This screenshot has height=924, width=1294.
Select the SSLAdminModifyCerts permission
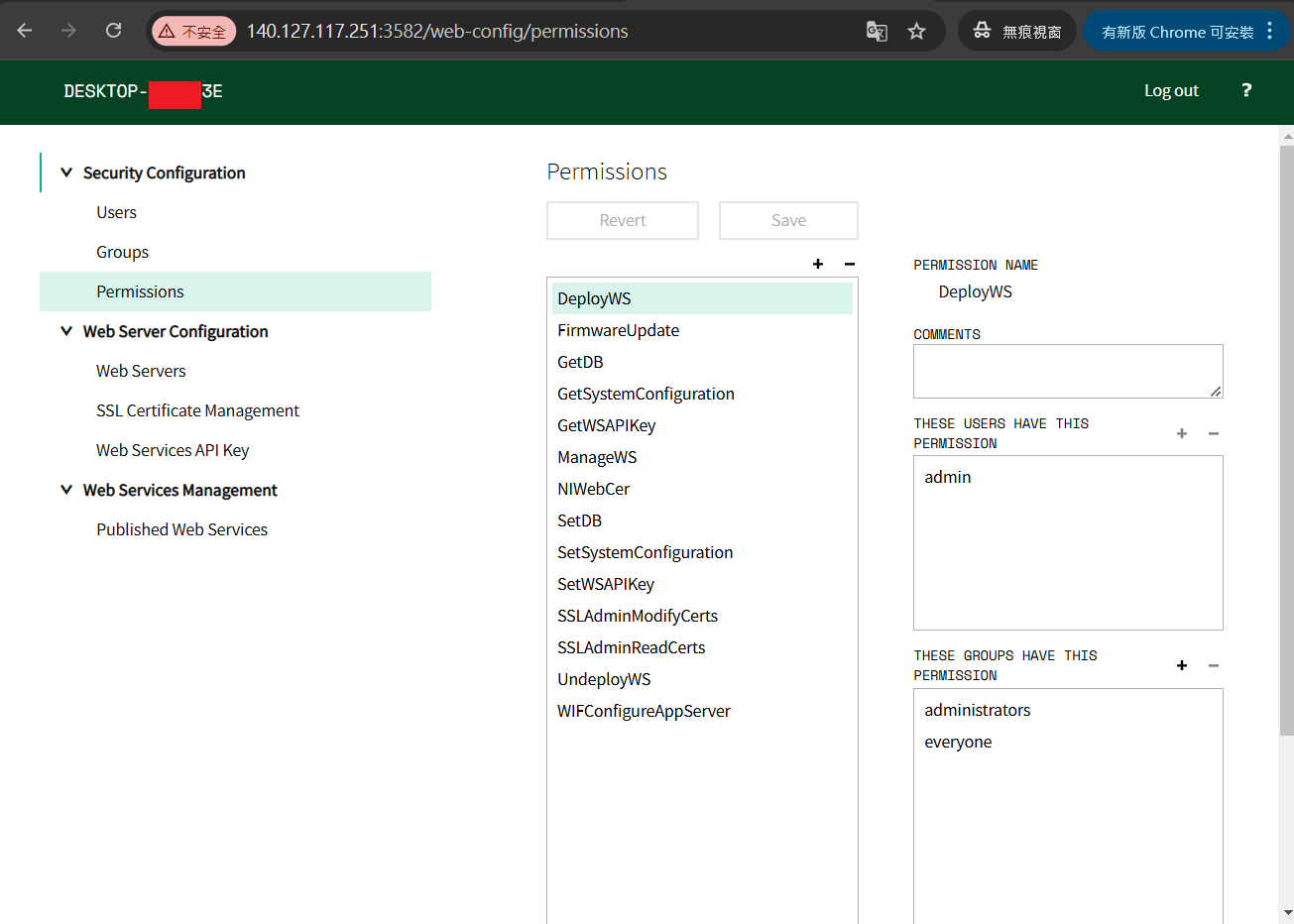[702, 616]
